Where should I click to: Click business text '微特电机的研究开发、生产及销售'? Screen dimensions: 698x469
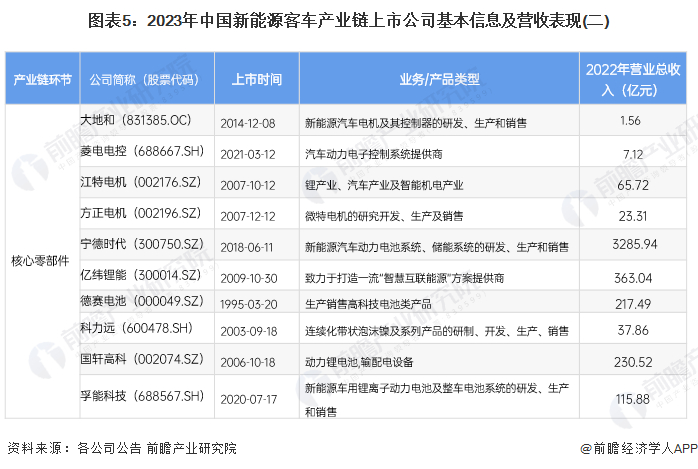click(384, 217)
